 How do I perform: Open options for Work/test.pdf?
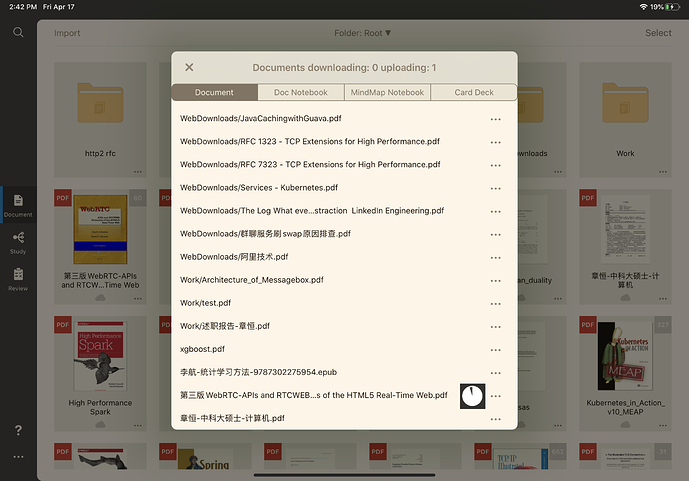point(496,304)
